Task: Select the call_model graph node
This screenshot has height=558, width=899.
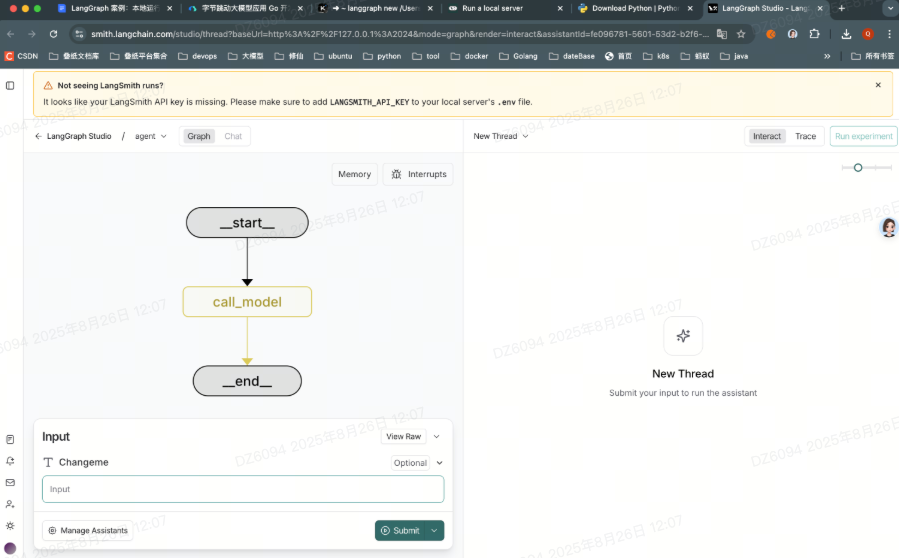Action: click(x=247, y=302)
